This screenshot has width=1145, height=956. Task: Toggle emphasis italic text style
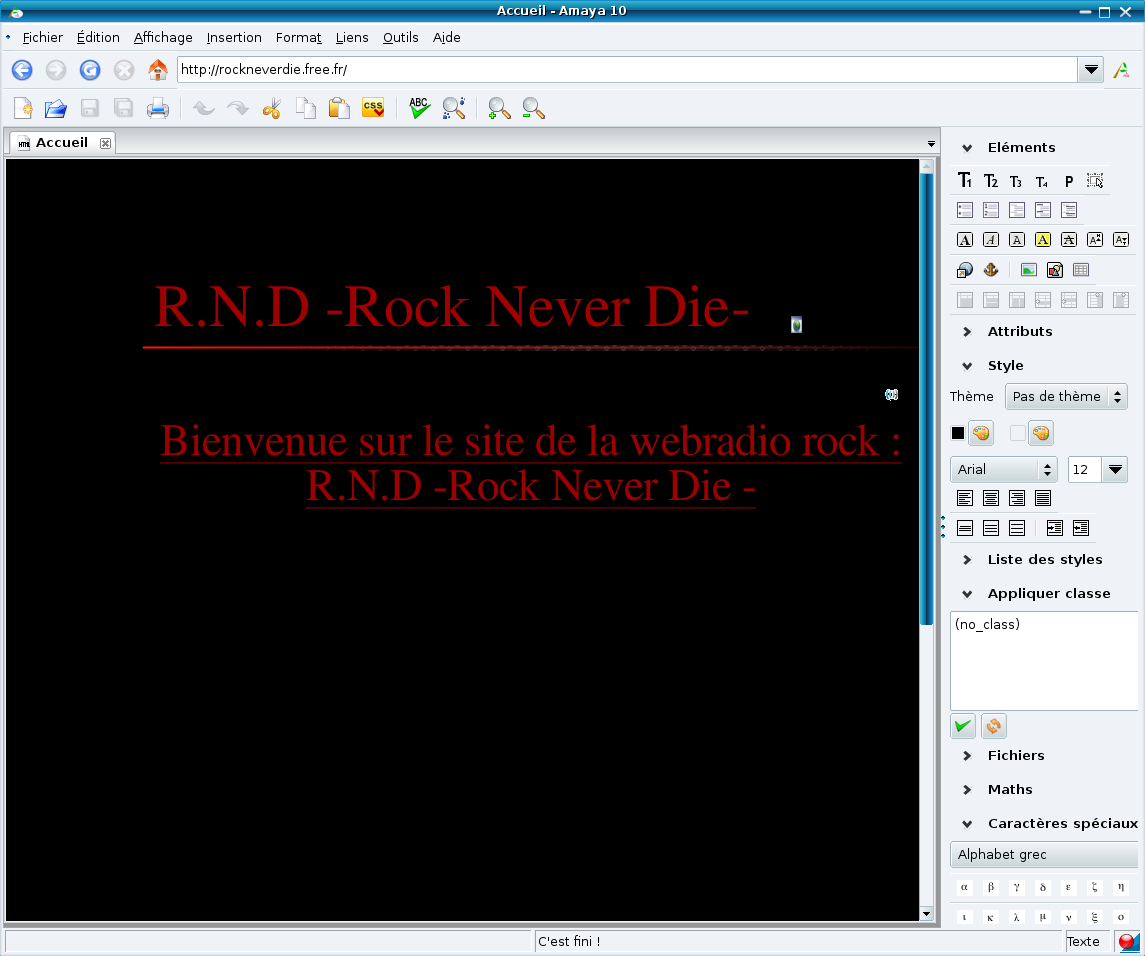point(990,240)
